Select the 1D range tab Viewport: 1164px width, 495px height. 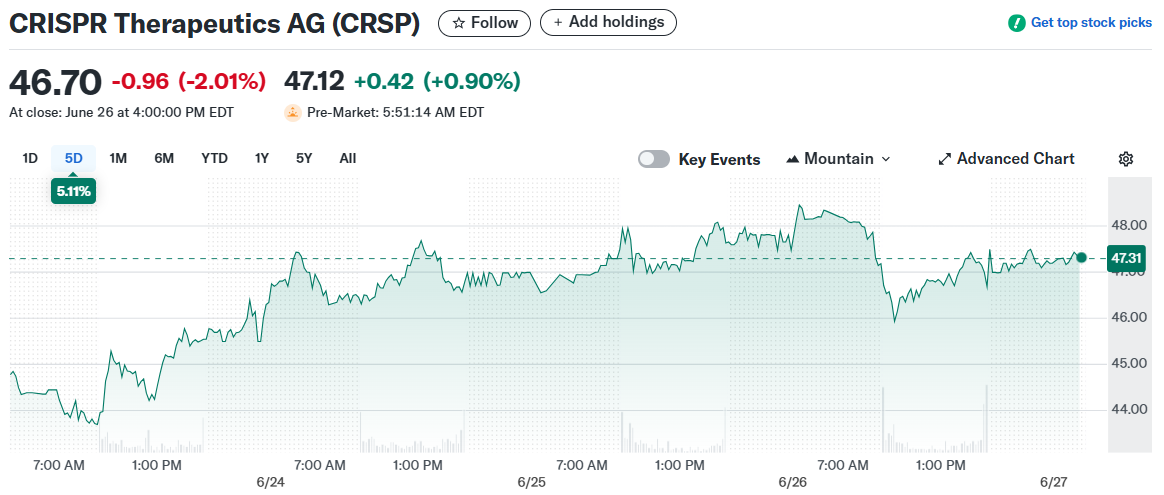[x=30, y=158]
